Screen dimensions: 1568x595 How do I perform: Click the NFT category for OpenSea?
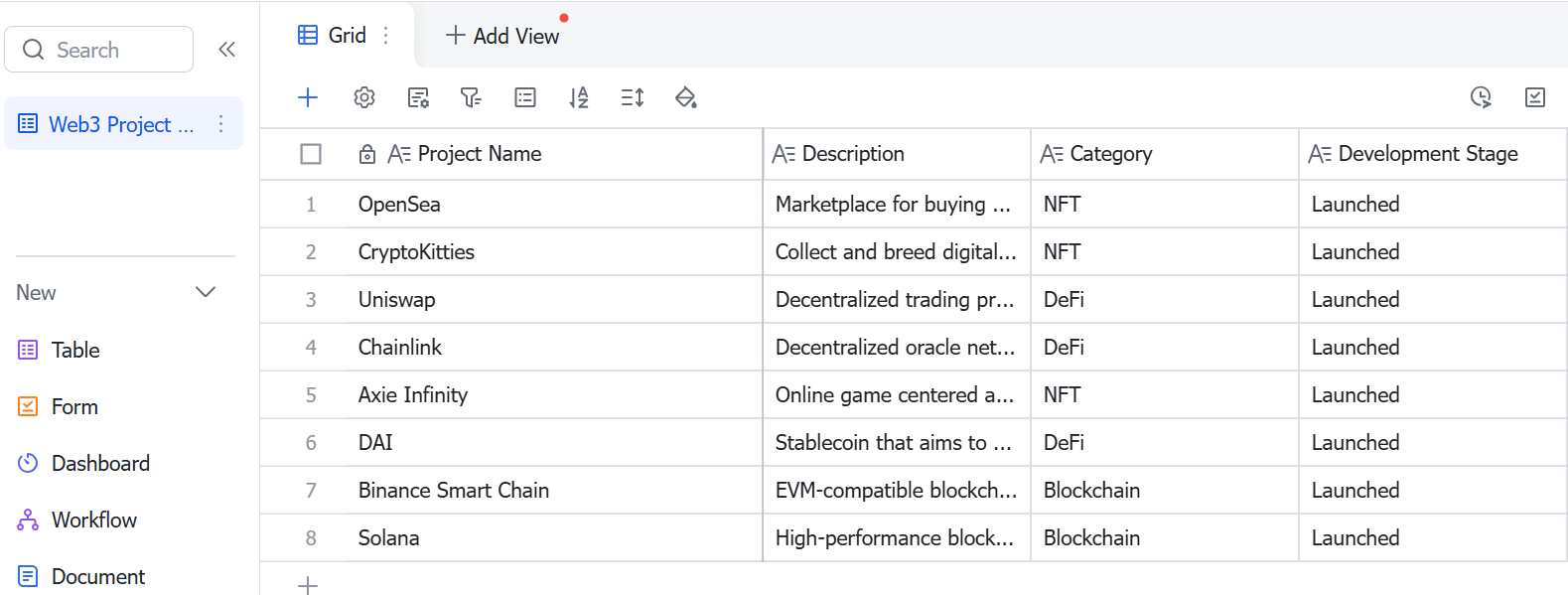pos(1165,205)
